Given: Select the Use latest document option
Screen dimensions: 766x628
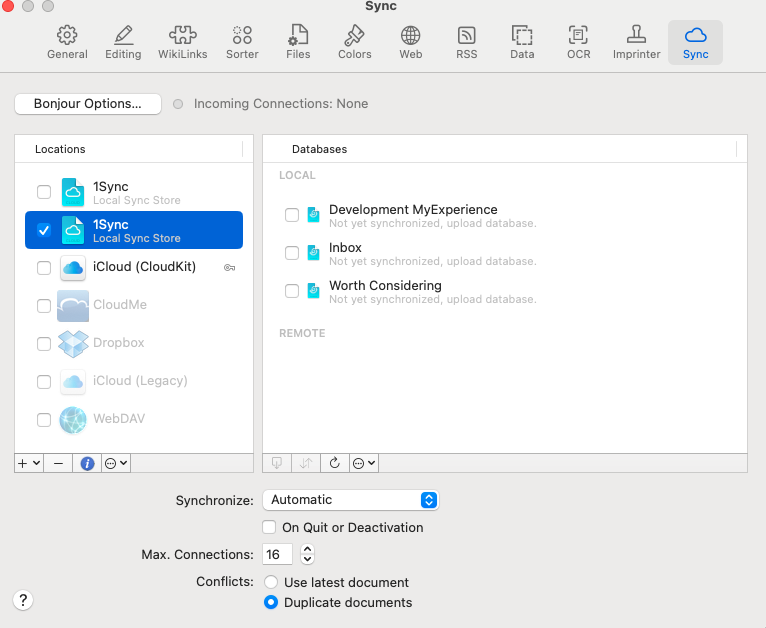Looking at the screenshot, I should point(271,582).
